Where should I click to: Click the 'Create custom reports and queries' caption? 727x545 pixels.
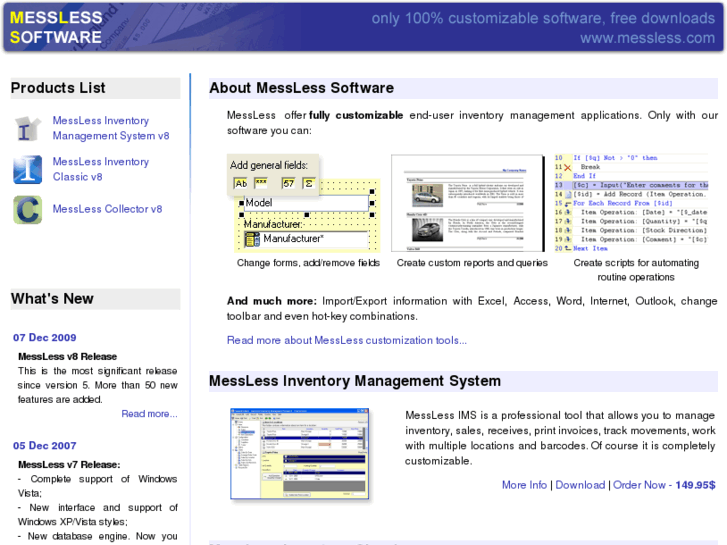point(472,263)
